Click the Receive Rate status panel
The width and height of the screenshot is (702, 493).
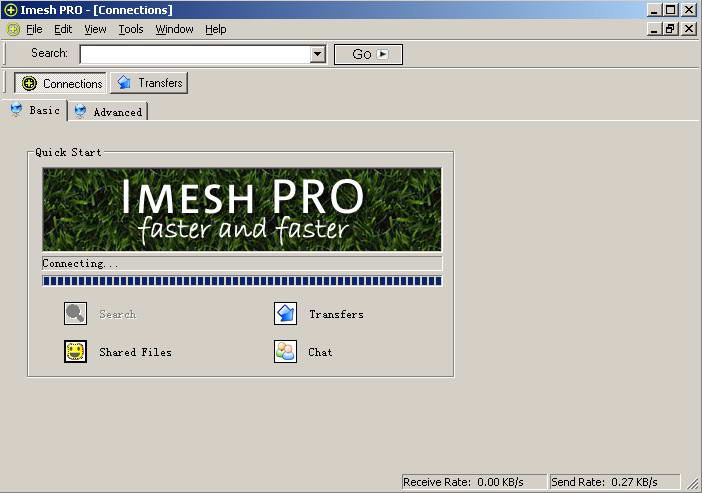point(474,482)
